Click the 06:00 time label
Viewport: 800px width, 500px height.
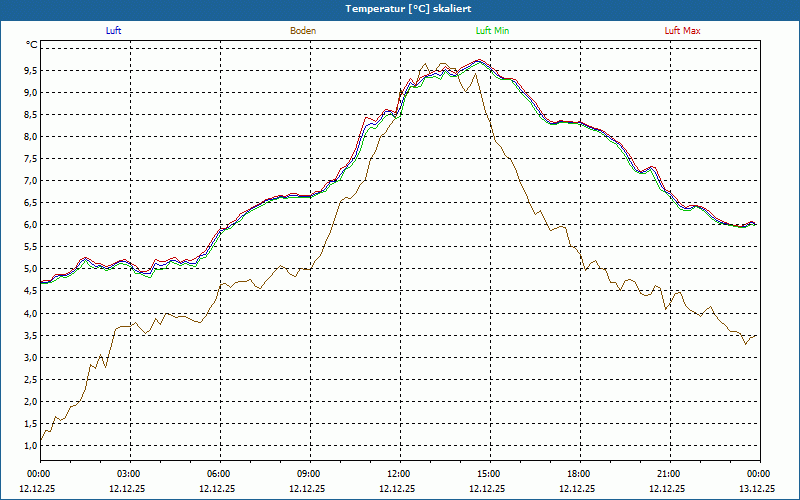click(x=220, y=474)
